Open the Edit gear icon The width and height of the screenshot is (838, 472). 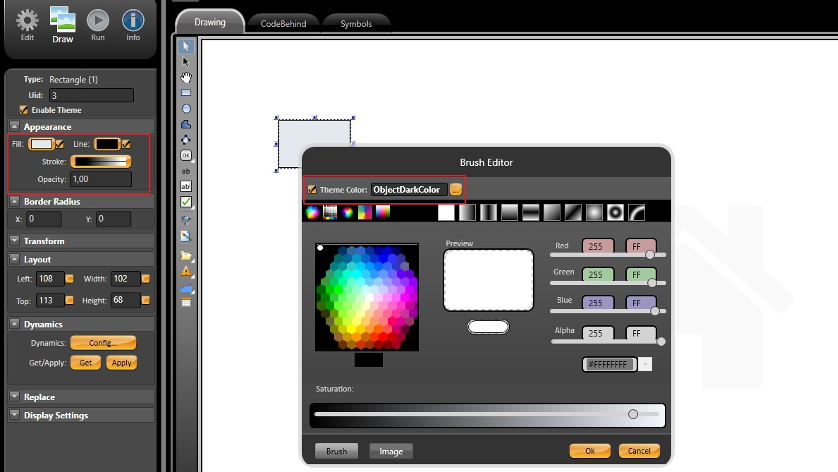[x=28, y=20]
